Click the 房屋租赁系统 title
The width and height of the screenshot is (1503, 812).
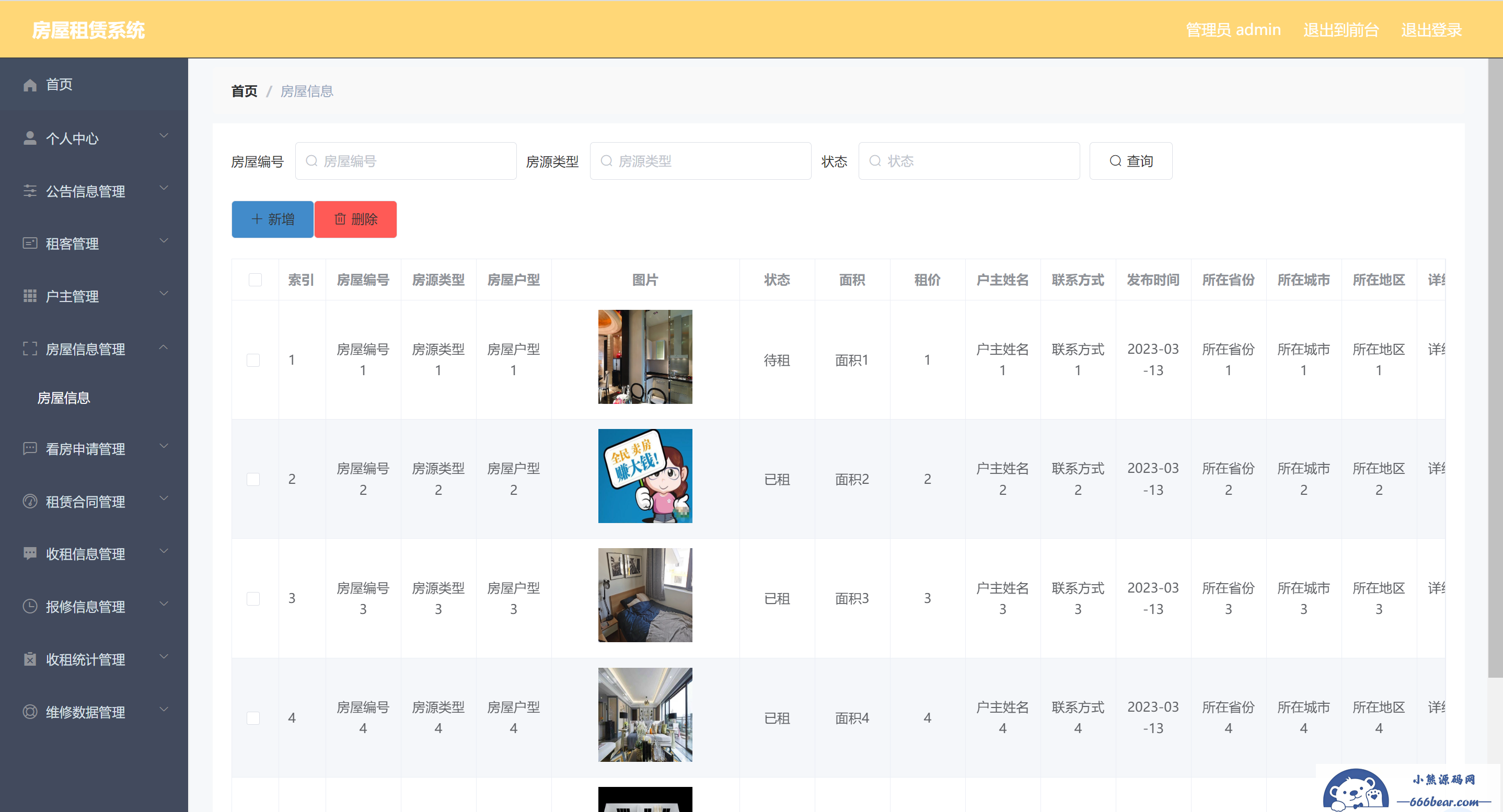(x=88, y=30)
